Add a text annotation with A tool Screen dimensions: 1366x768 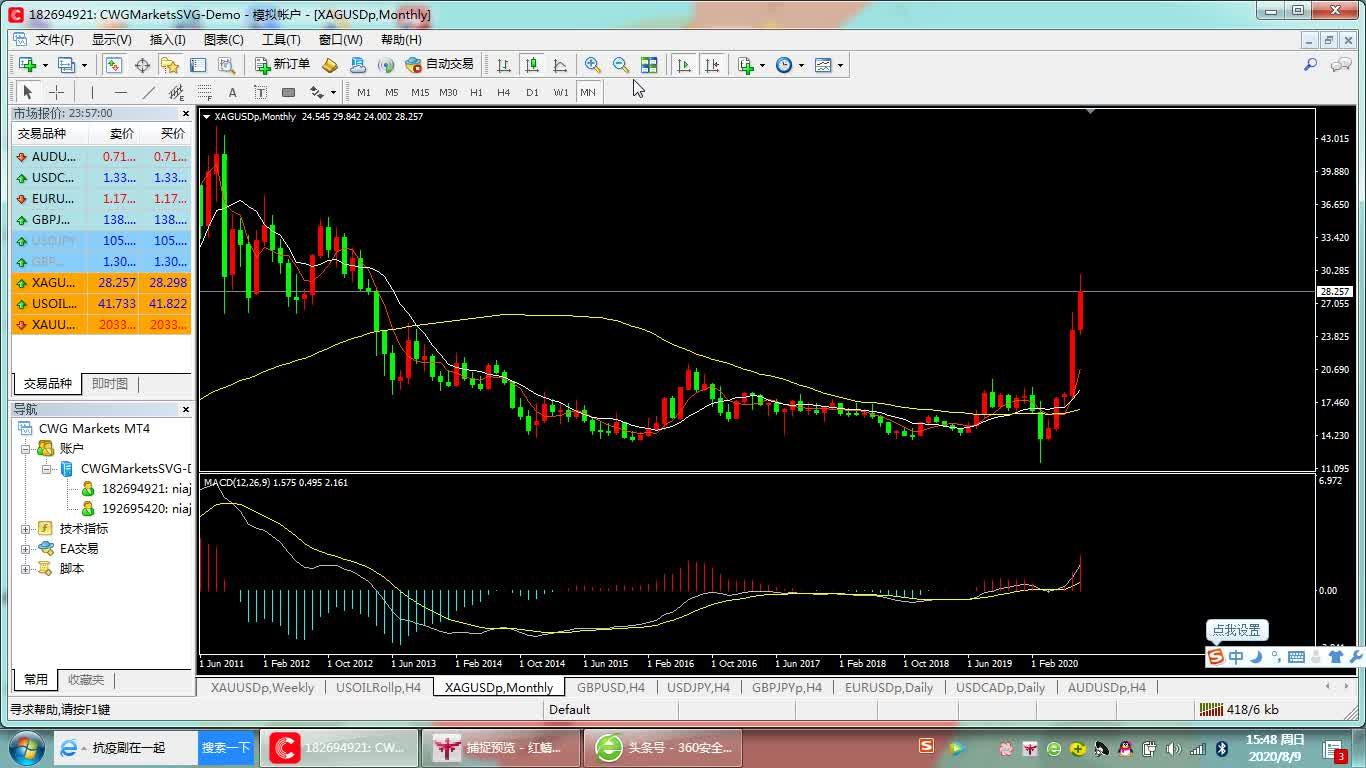click(x=232, y=92)
